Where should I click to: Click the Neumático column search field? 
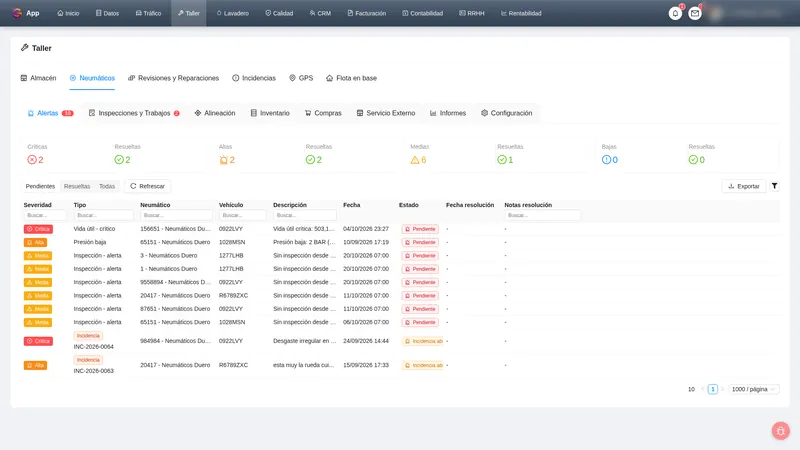[176, 215]
